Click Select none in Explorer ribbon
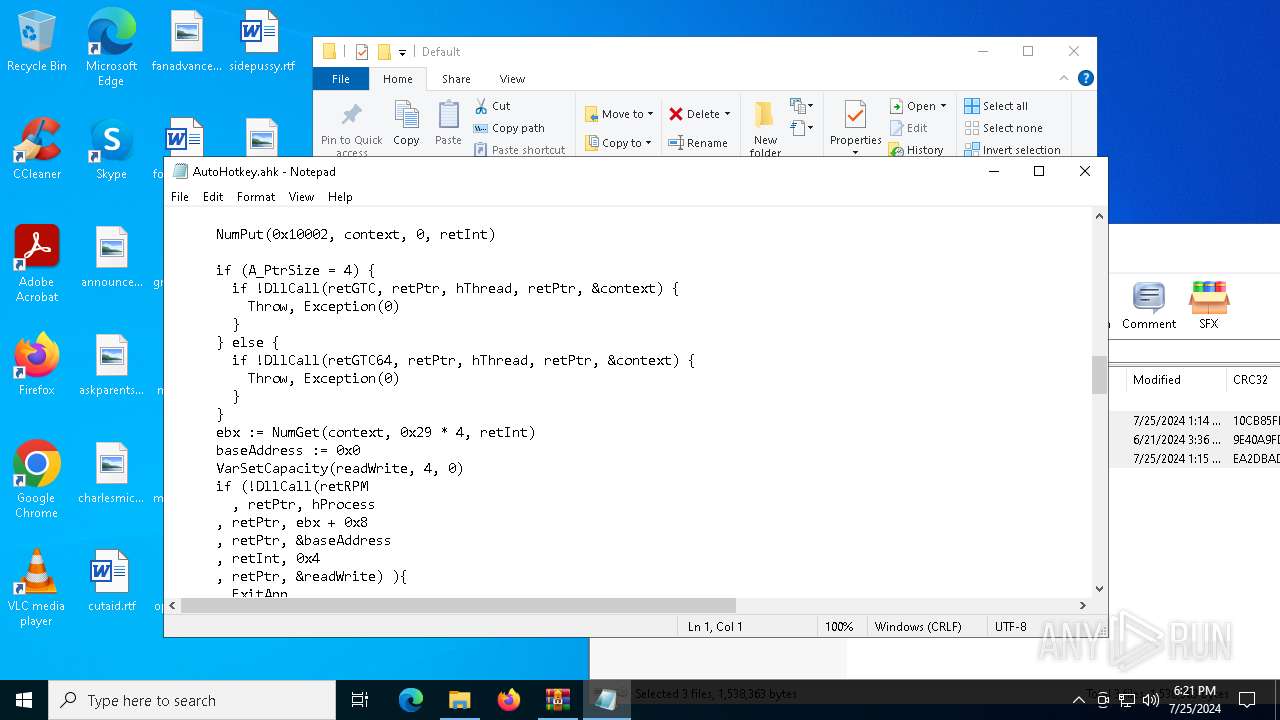The image size is (1280, 720). (1003, 128)
